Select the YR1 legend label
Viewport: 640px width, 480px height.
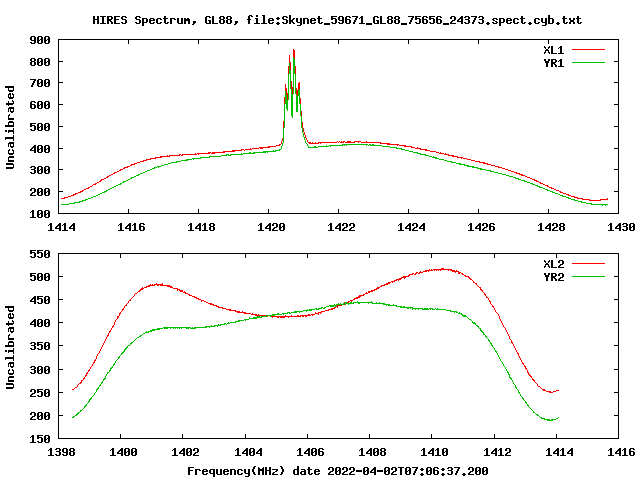(x=553, y=63)
